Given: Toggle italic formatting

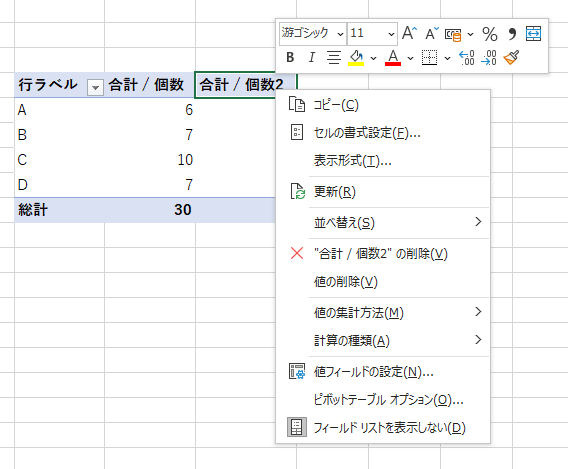Looking at the screenshot, I should (311, 57).
